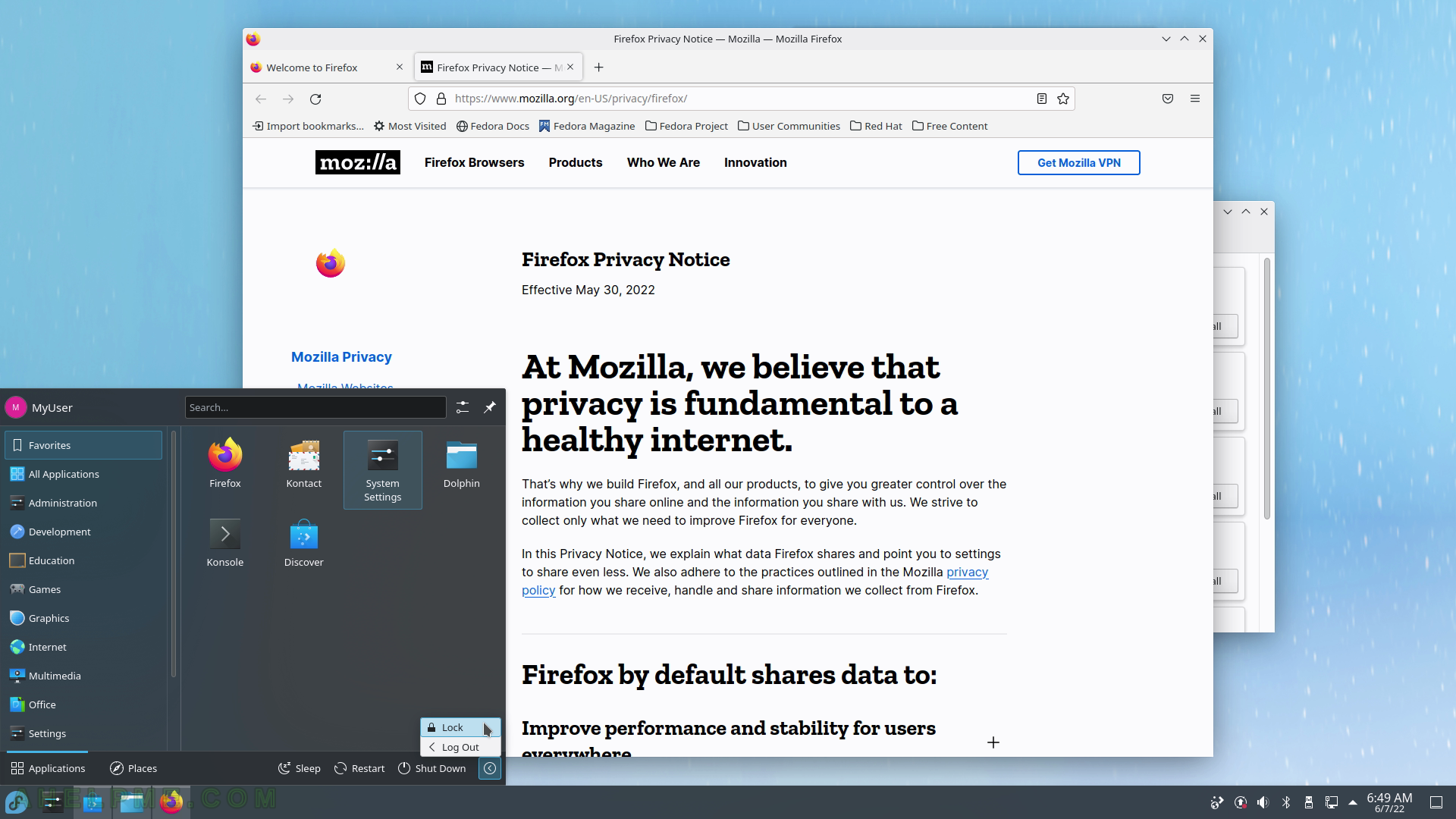The image size is (1456, 819).
Task: Open network connections tray icon
Action: click(1331, 802)
